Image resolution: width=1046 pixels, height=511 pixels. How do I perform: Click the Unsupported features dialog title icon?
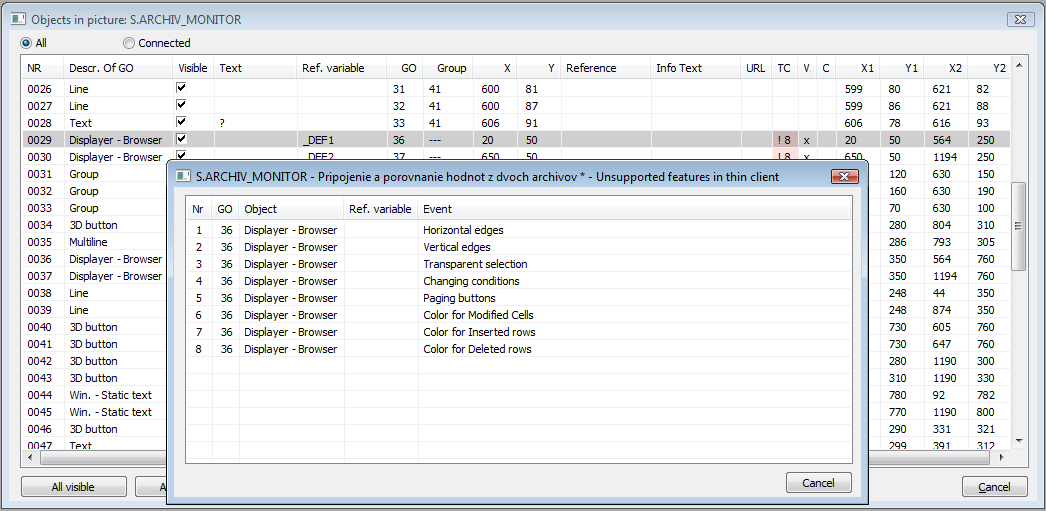[183, 176]
